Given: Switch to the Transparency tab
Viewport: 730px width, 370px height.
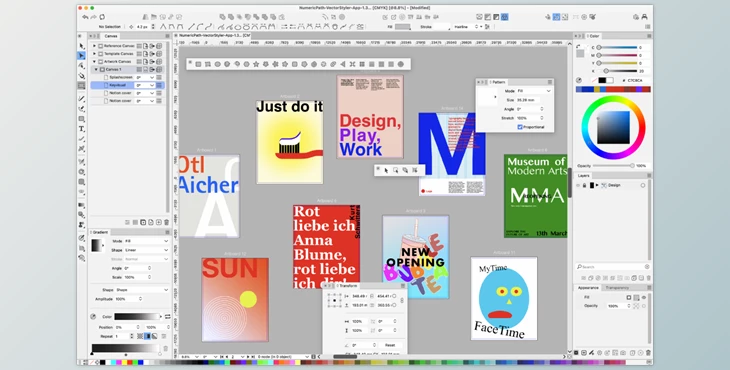Looking at the screenshot, I should (x=617, y=288).
